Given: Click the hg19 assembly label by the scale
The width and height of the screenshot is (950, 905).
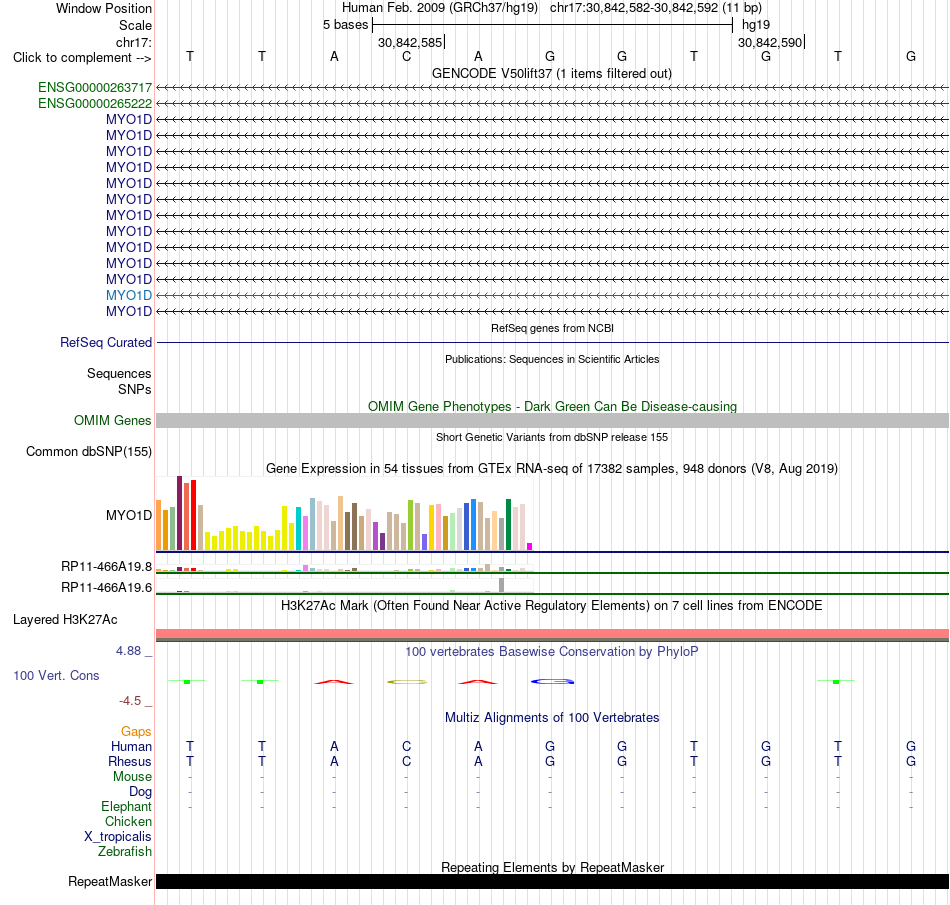Looking at the screenshot, I should 756,25.
